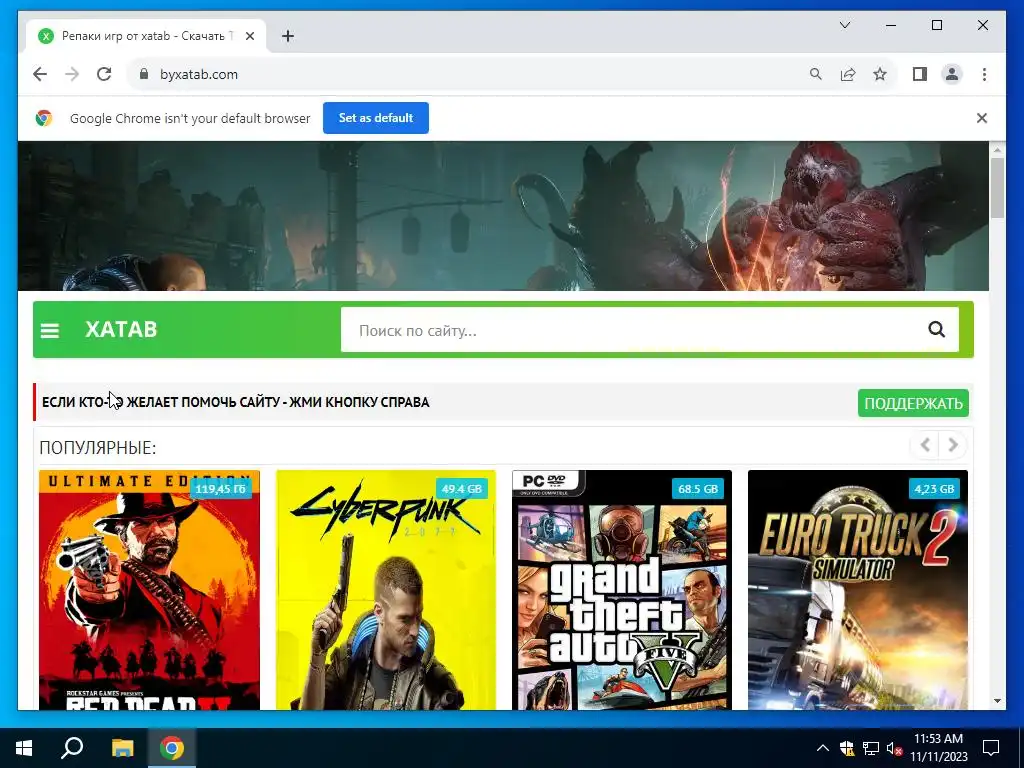This screenshot has height=768, width=1024.
Task: Click the ПОДДЕРЖАТЬ support button
Action: coord(913,403)
